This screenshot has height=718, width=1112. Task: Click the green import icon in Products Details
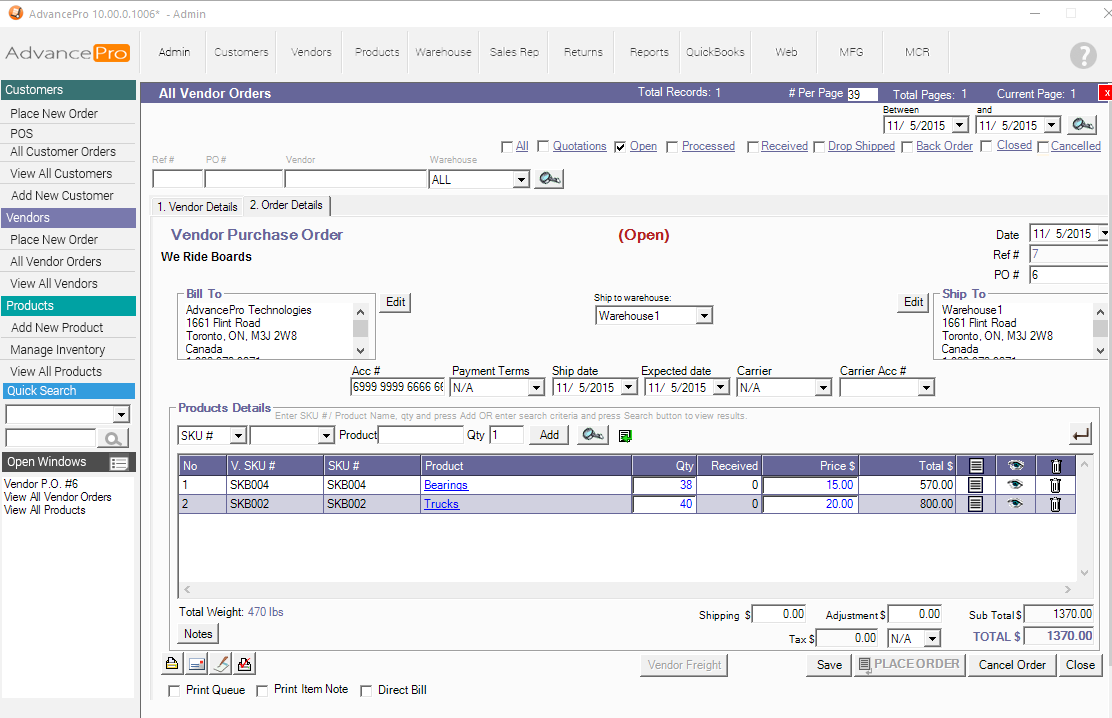[625, 436]
